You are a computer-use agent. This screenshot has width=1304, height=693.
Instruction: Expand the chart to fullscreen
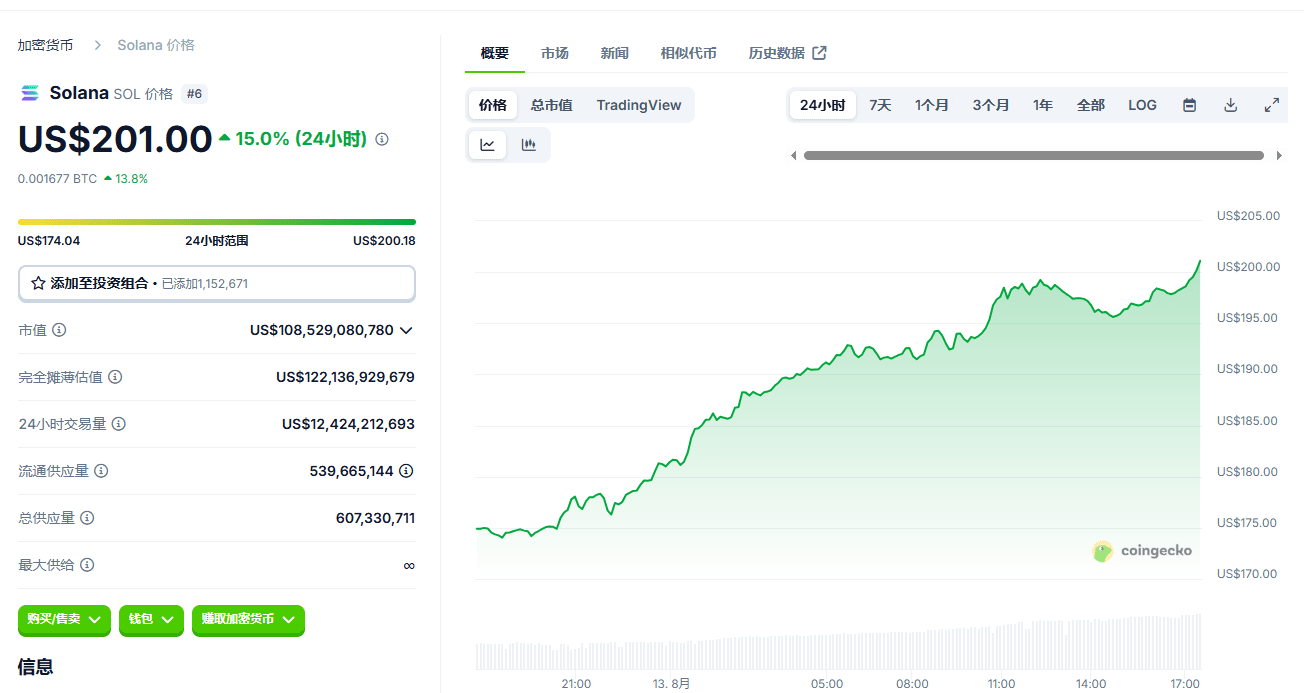pos(1272,105)
